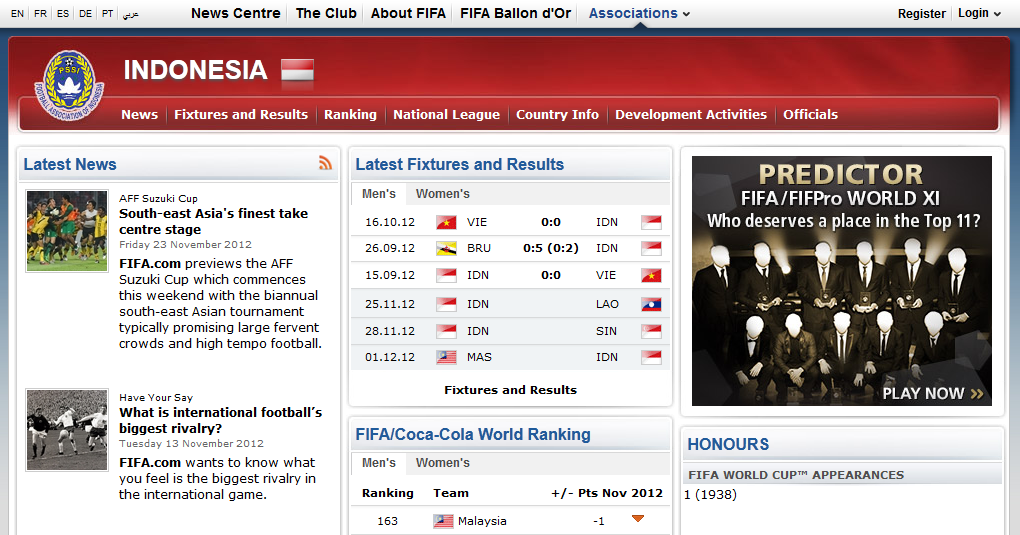Switch language to FR
1020x535 pixels.
tap(40, 14)
